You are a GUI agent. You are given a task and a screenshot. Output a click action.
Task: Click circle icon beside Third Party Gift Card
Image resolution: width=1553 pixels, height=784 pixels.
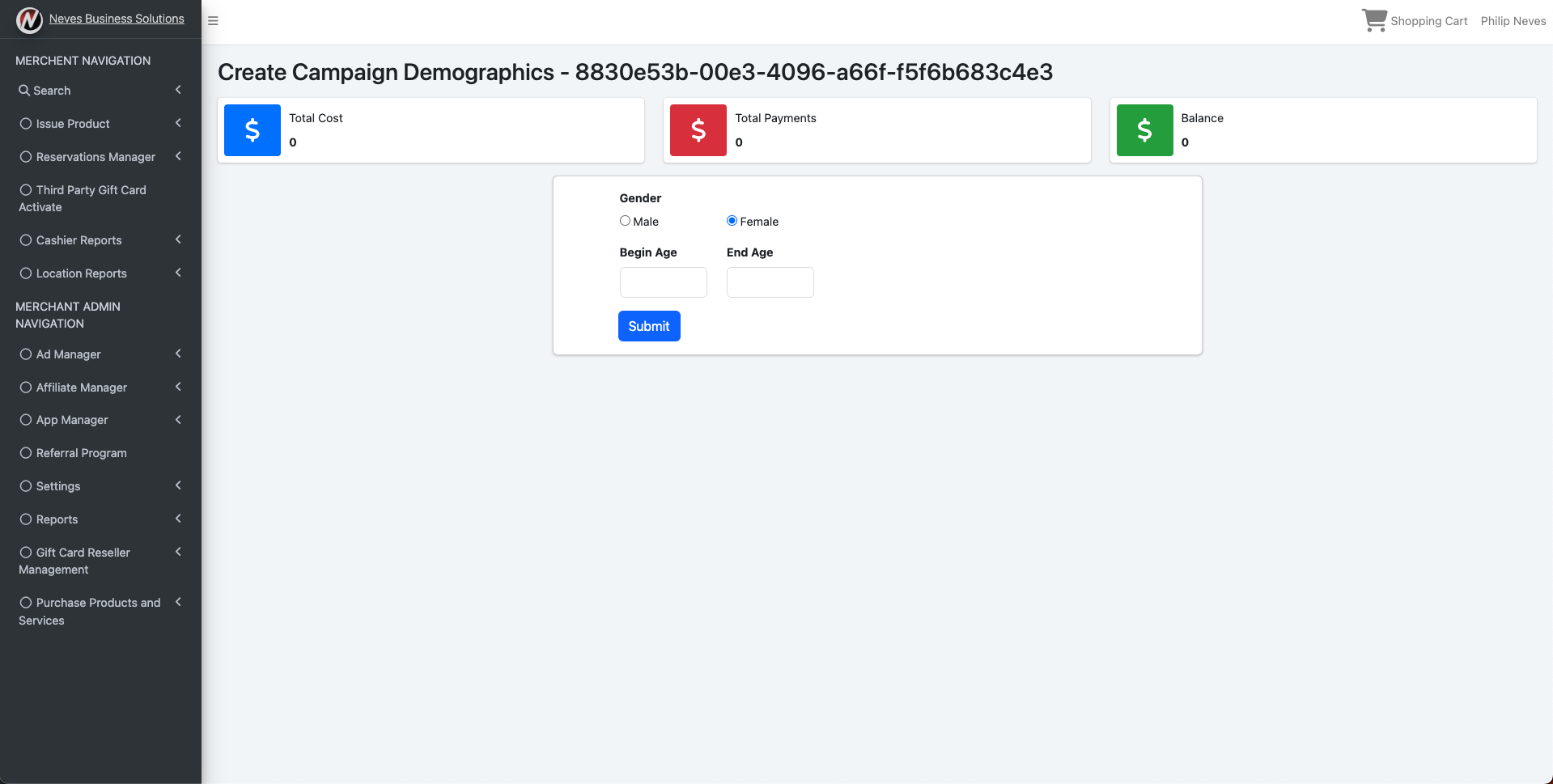tap(26, 190)
